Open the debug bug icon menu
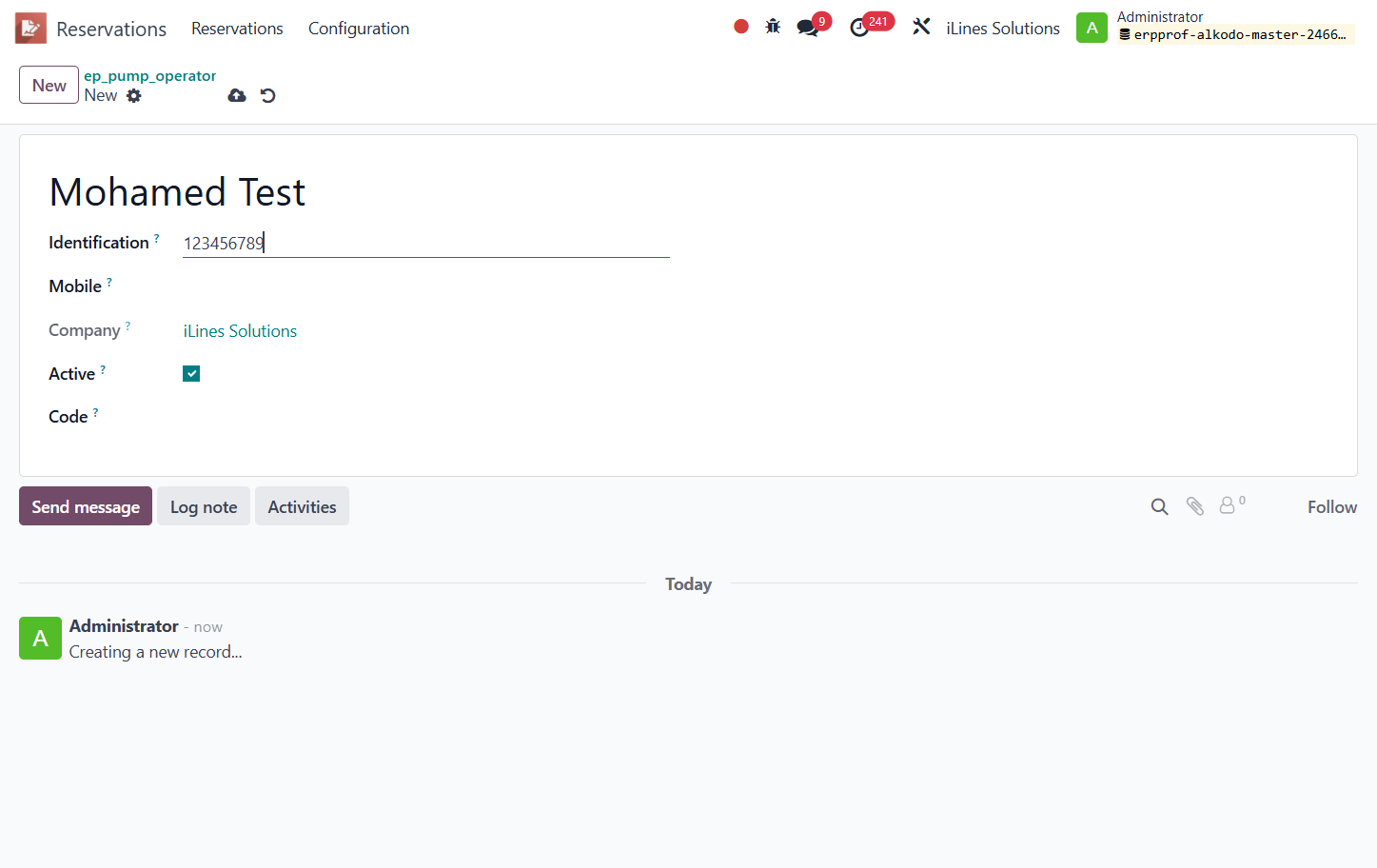 pos(773,27)
